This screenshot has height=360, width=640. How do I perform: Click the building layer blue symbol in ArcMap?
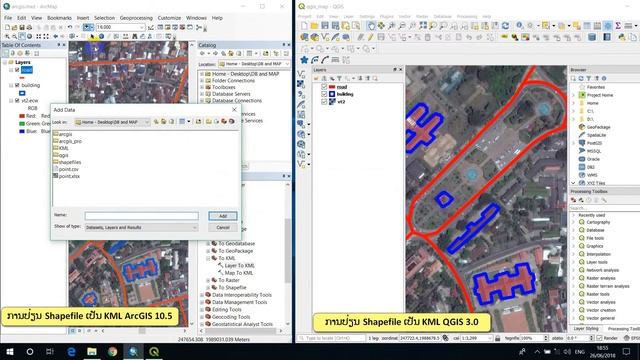tap(22, 93)
